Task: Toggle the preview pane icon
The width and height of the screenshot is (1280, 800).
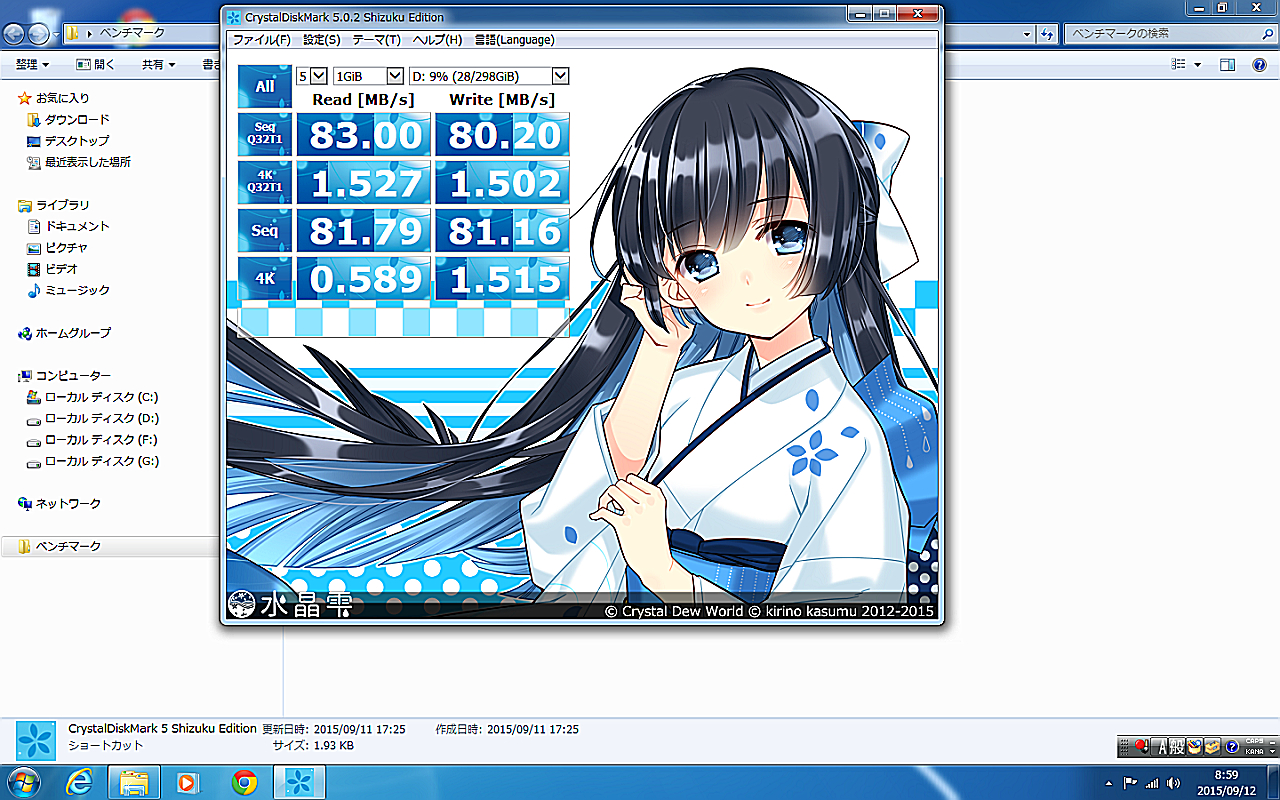Action: click(x=1228, y=64)
